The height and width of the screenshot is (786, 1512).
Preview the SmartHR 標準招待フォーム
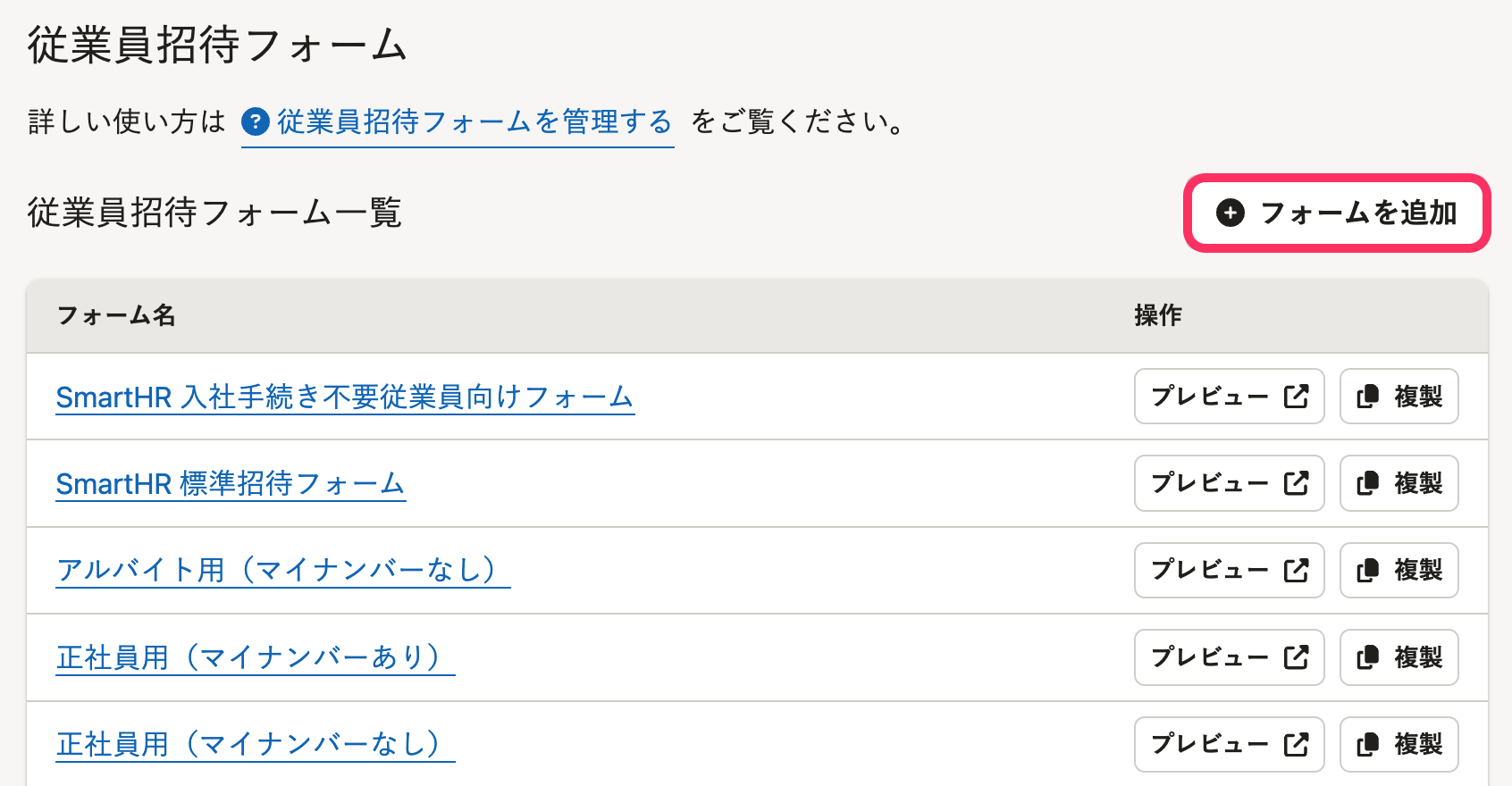[1229, 483]
